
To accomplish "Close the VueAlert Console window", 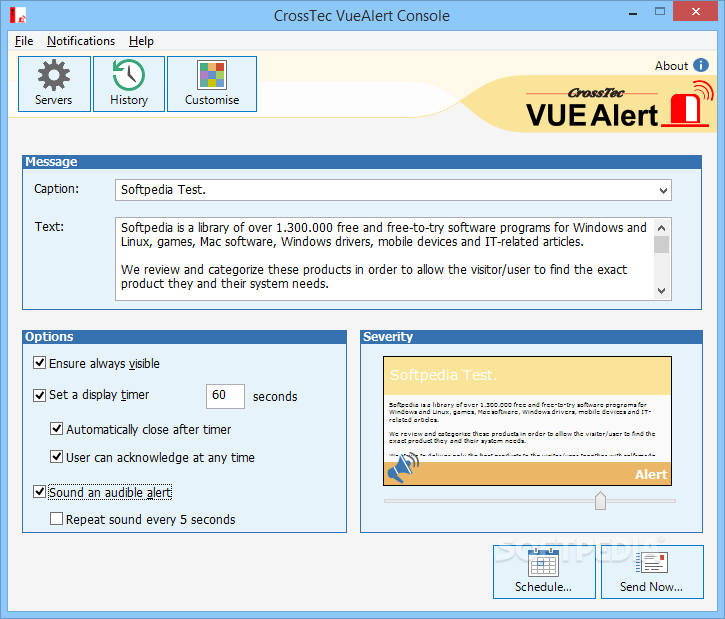I will click(695, 12).
